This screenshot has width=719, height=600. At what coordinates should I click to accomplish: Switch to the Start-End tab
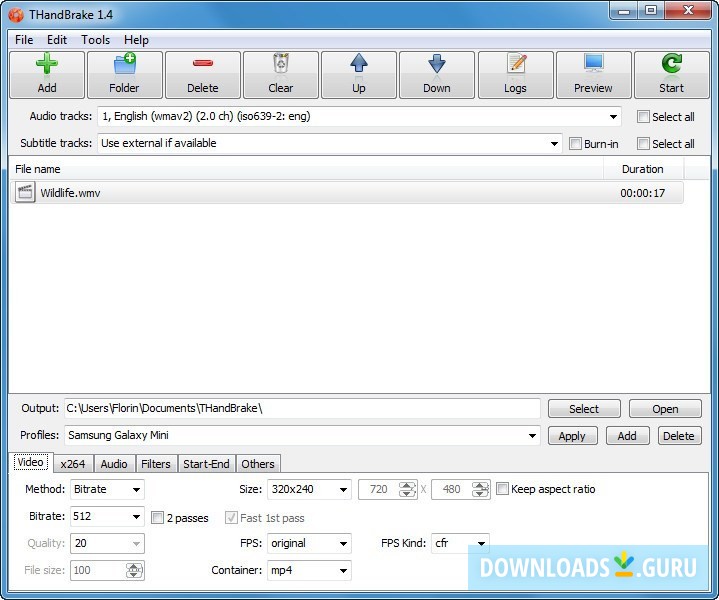(x=206, y=464)
